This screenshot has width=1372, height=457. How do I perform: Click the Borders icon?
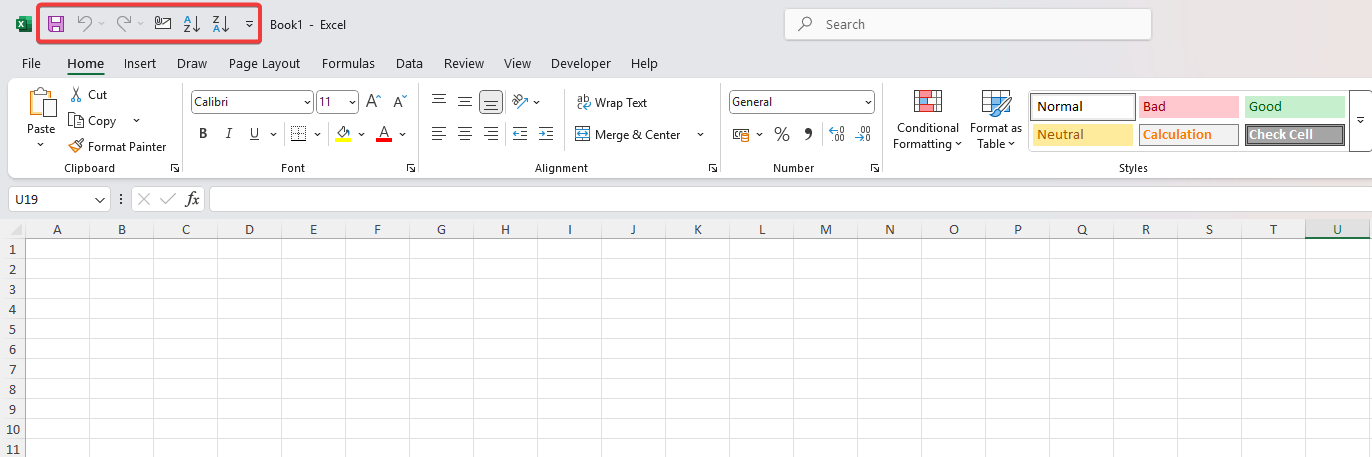(298, 134)
